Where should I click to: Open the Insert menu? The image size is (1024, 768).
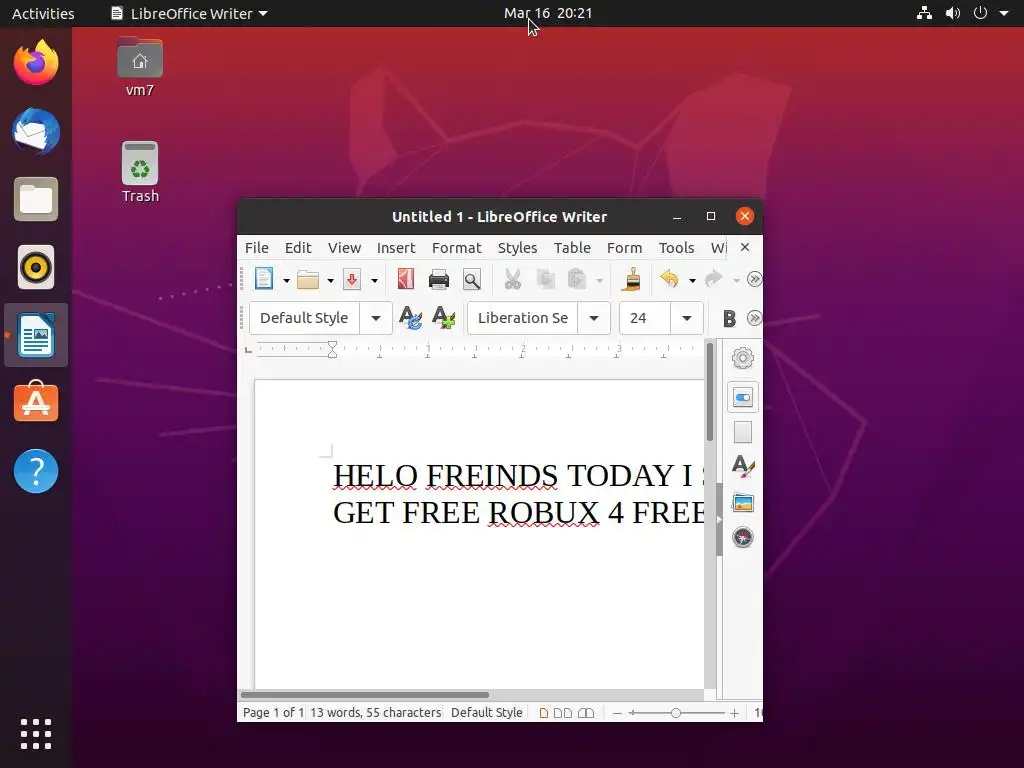(x=396, y=248)
